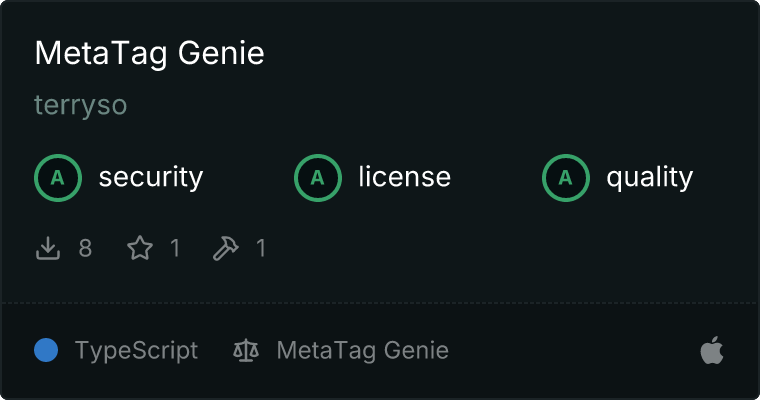Image resolution: width=760 pixels, height=400 pixels.
Task: Click the license scales icon
Action: pyautogui.click(x=245, y=351)
